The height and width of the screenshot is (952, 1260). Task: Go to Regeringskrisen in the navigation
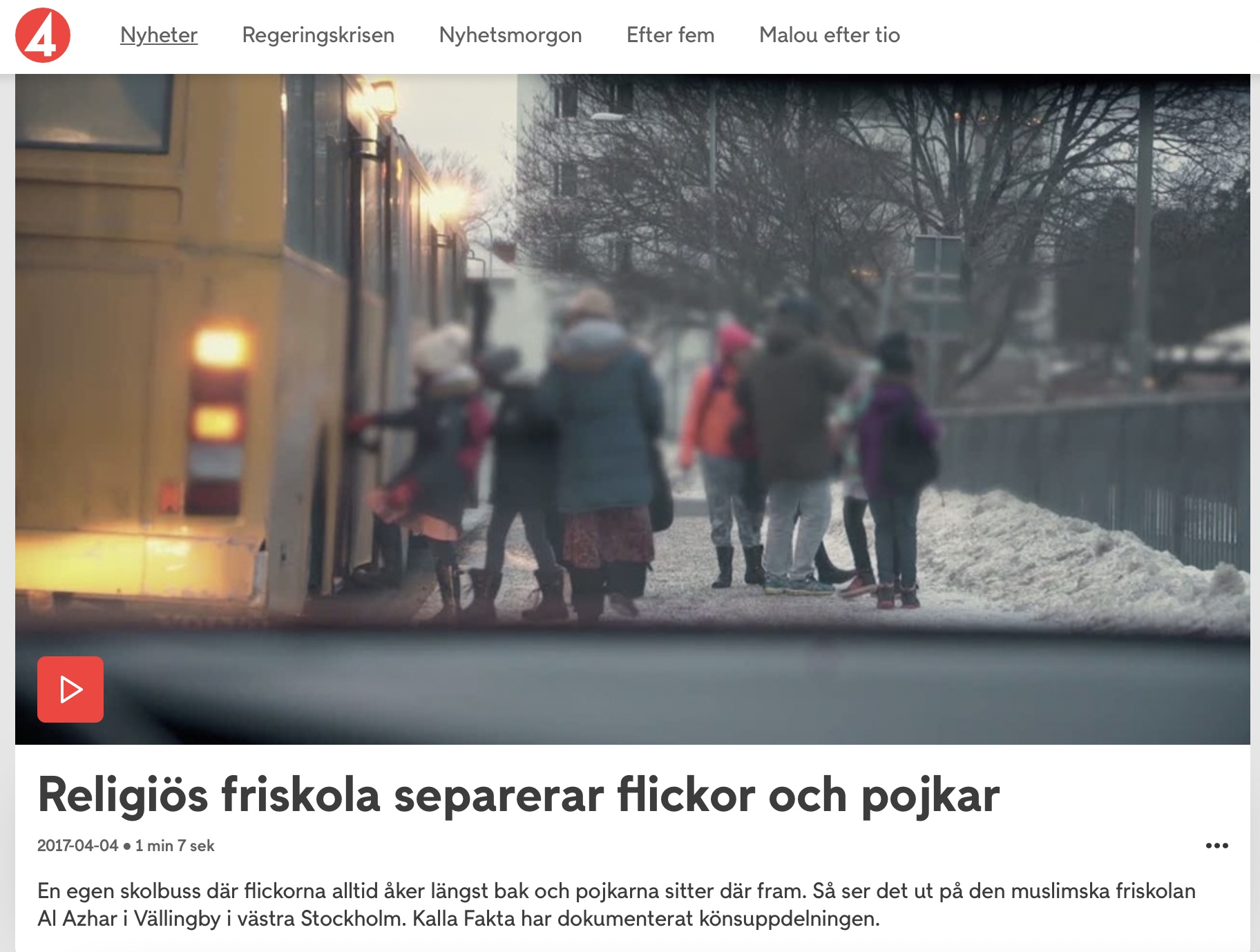point(318,35)
